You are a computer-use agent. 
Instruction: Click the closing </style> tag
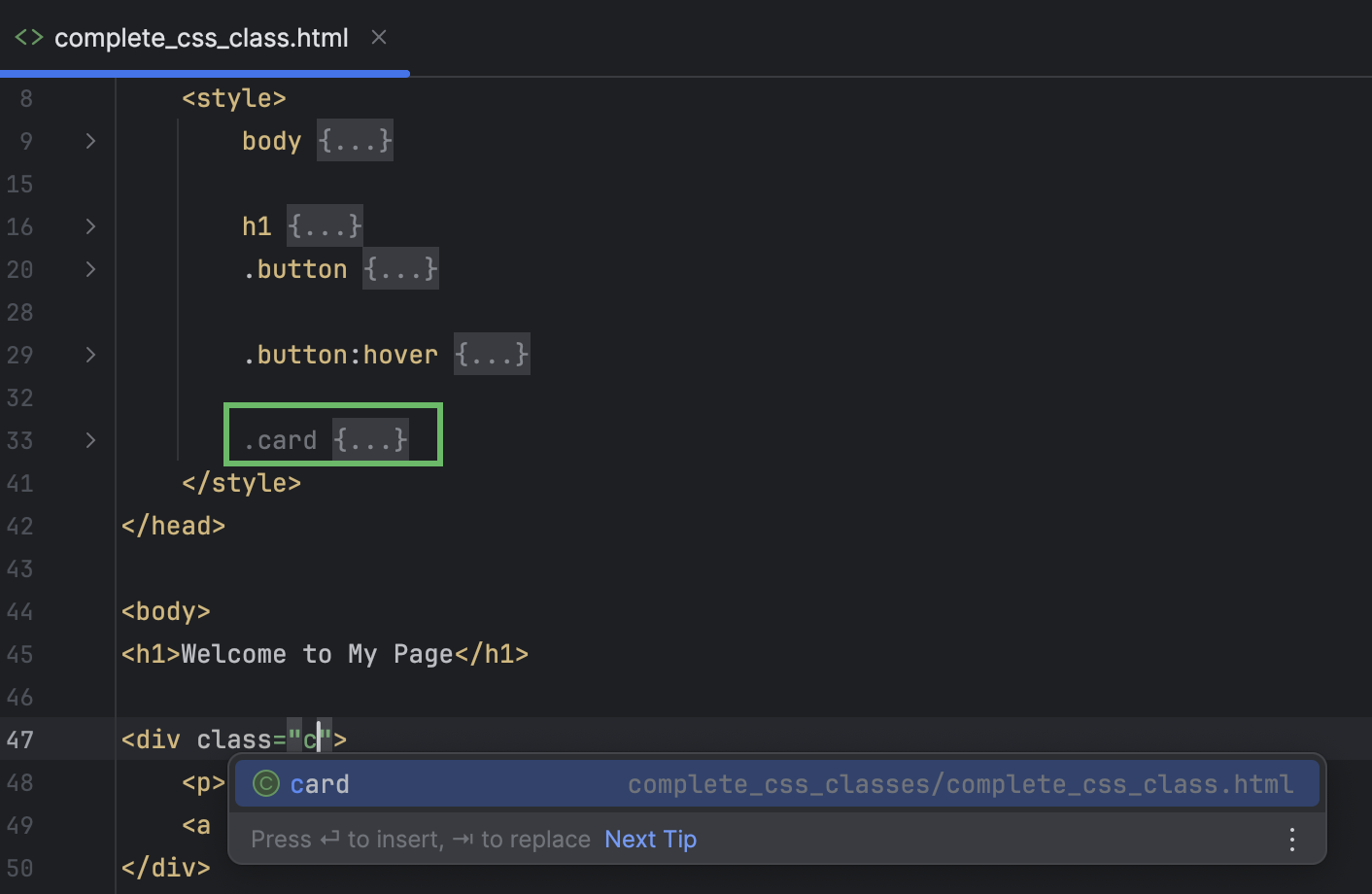click(x=241, y=483)
